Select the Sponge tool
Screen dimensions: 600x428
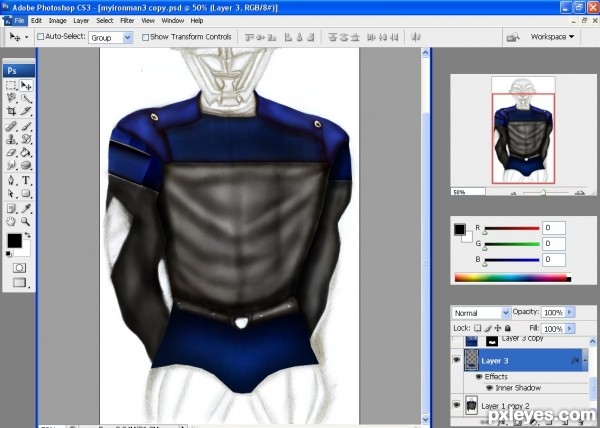click(x=26, y=166)
